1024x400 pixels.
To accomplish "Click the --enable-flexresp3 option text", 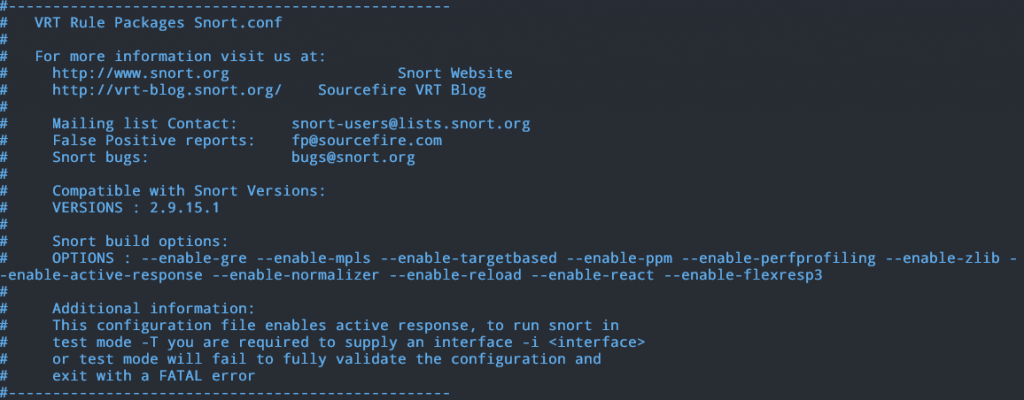I will pos(743,275).
